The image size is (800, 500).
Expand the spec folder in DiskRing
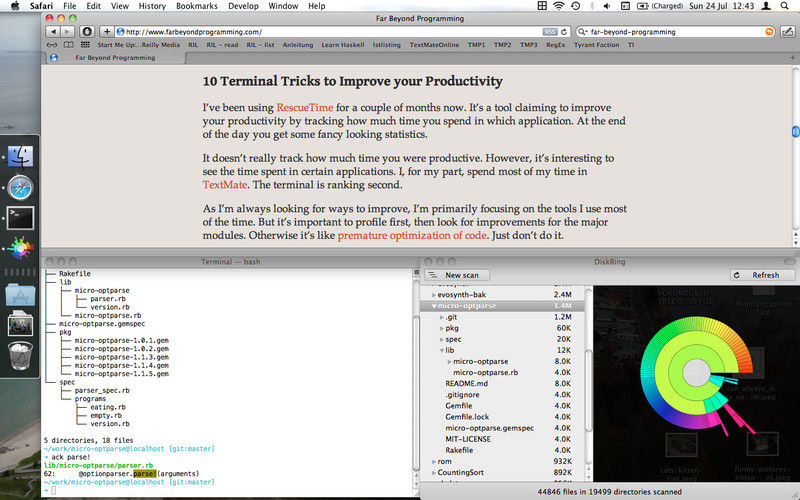click(442, 339)
